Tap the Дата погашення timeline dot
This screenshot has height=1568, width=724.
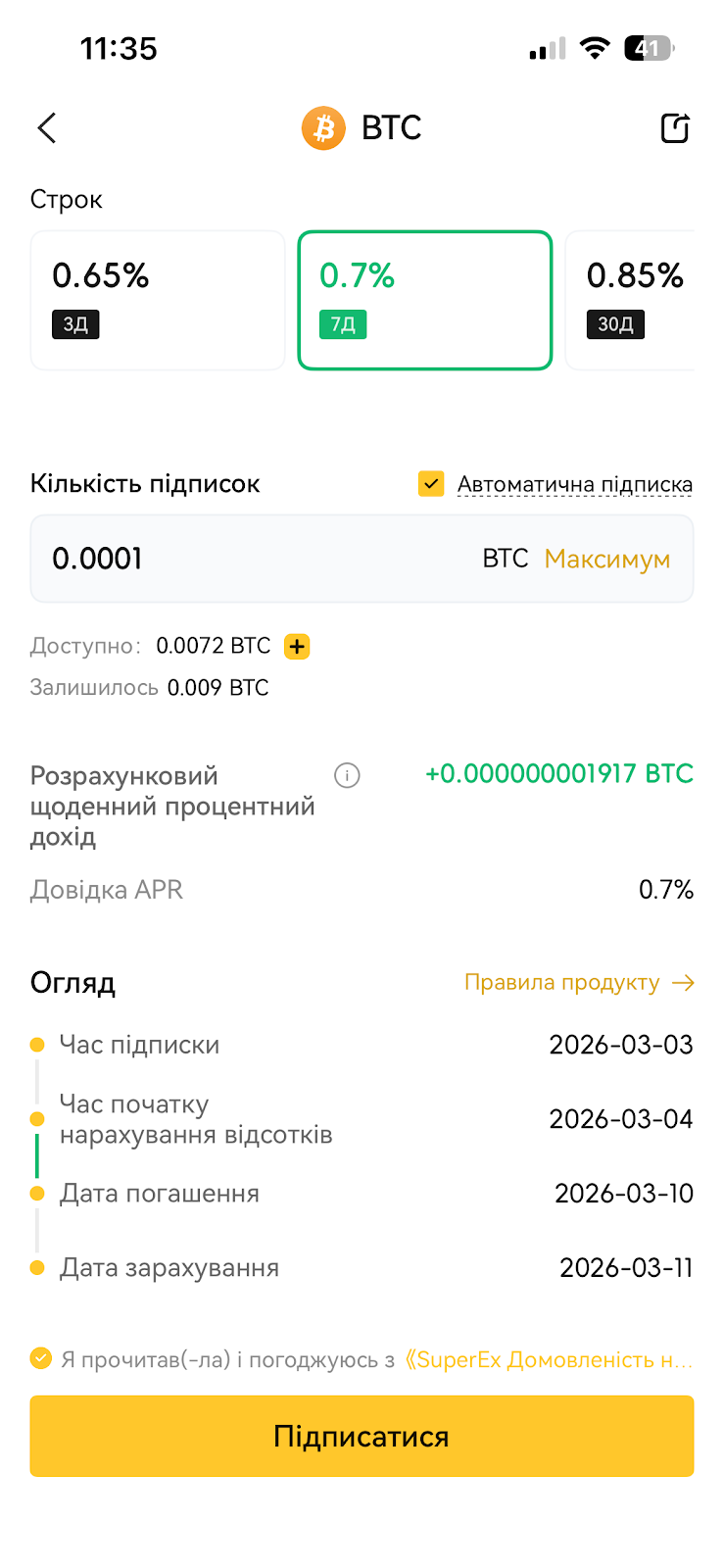(x=37, y=1194)
